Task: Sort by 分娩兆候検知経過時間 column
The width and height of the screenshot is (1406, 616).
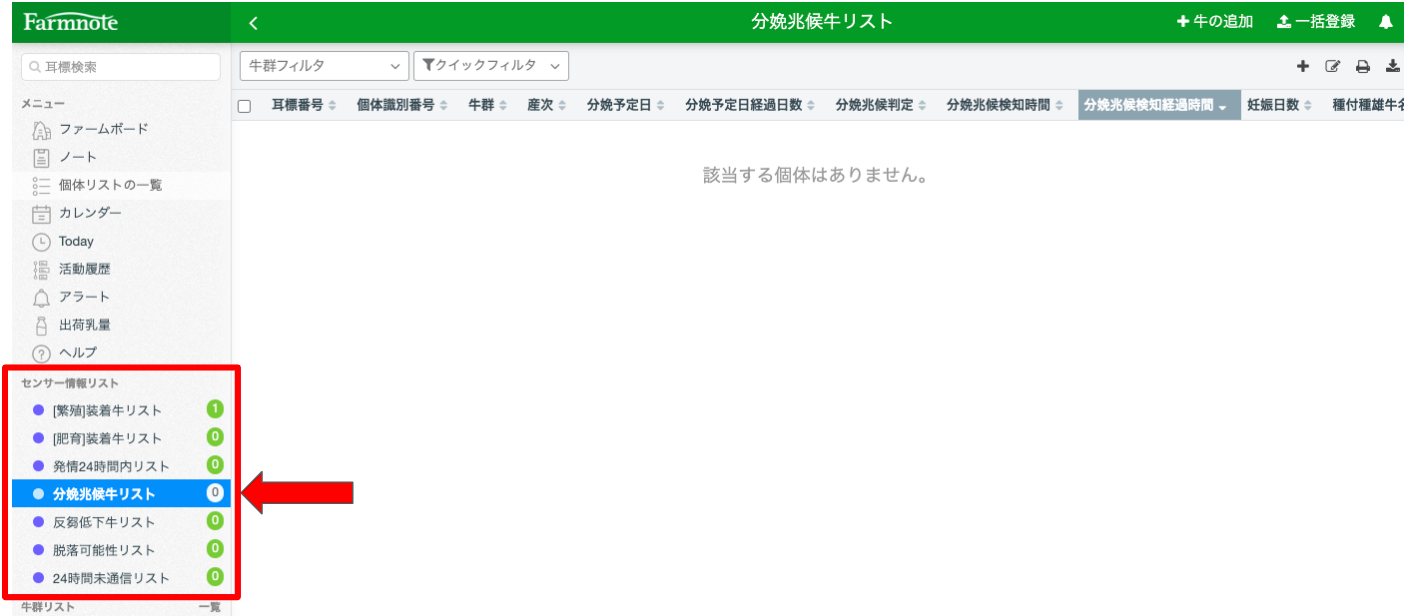Action: click(1159, 105)
